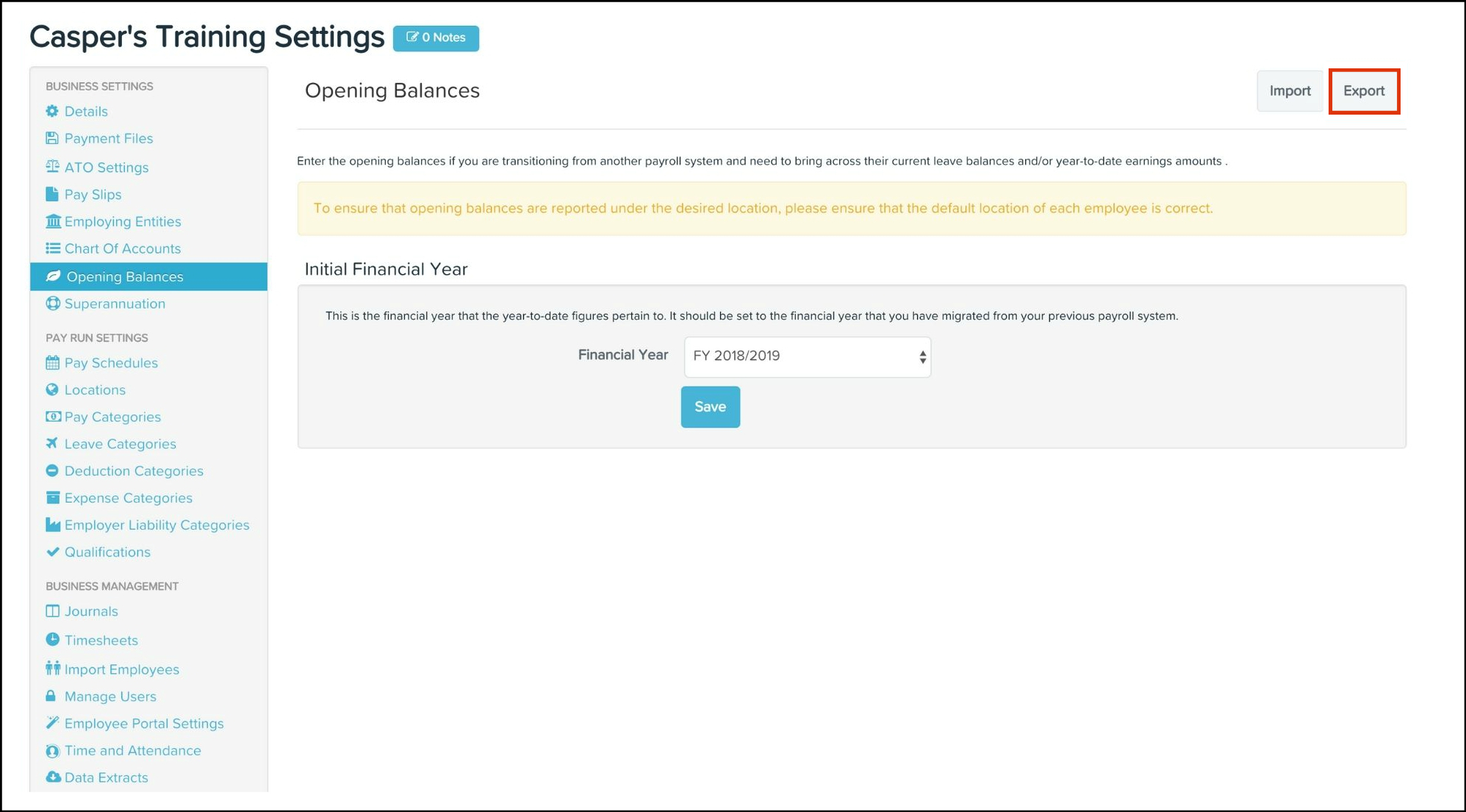Click the padlock icon for Manage Users

point(51,696)
